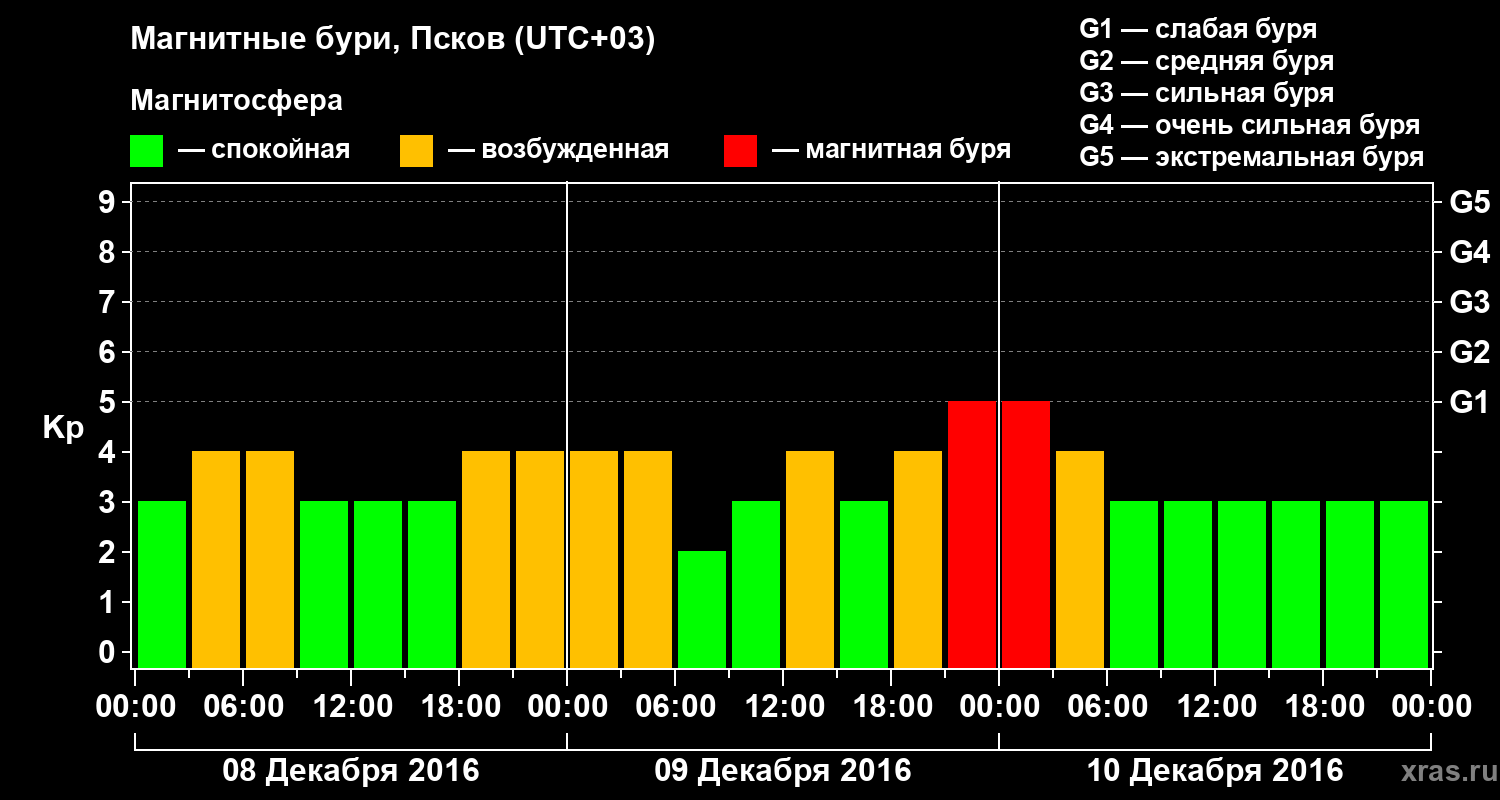Click the 'Магнитосфера' heading
Viewport: 1500px width, 800px height.
[236, 101]
